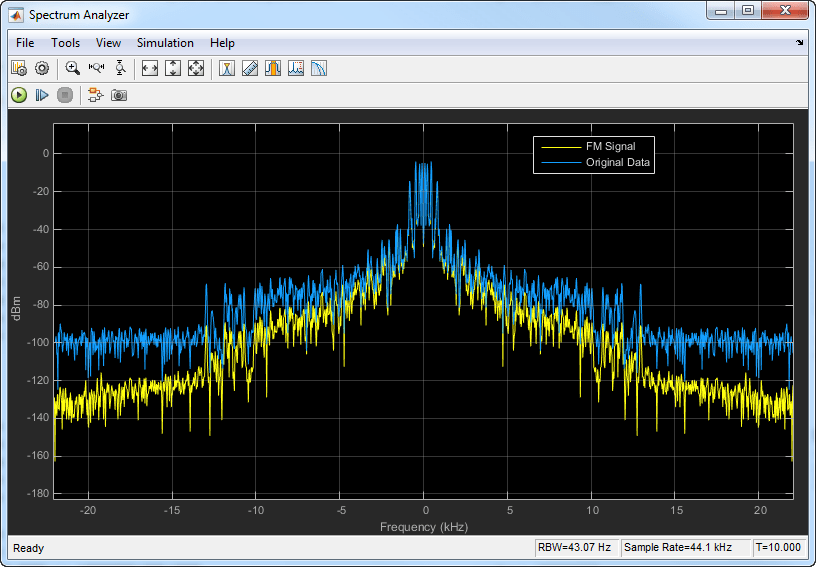Toggle Distortion Measurements panel
Viewport: 816px width, 567px height.
point(296,69)
